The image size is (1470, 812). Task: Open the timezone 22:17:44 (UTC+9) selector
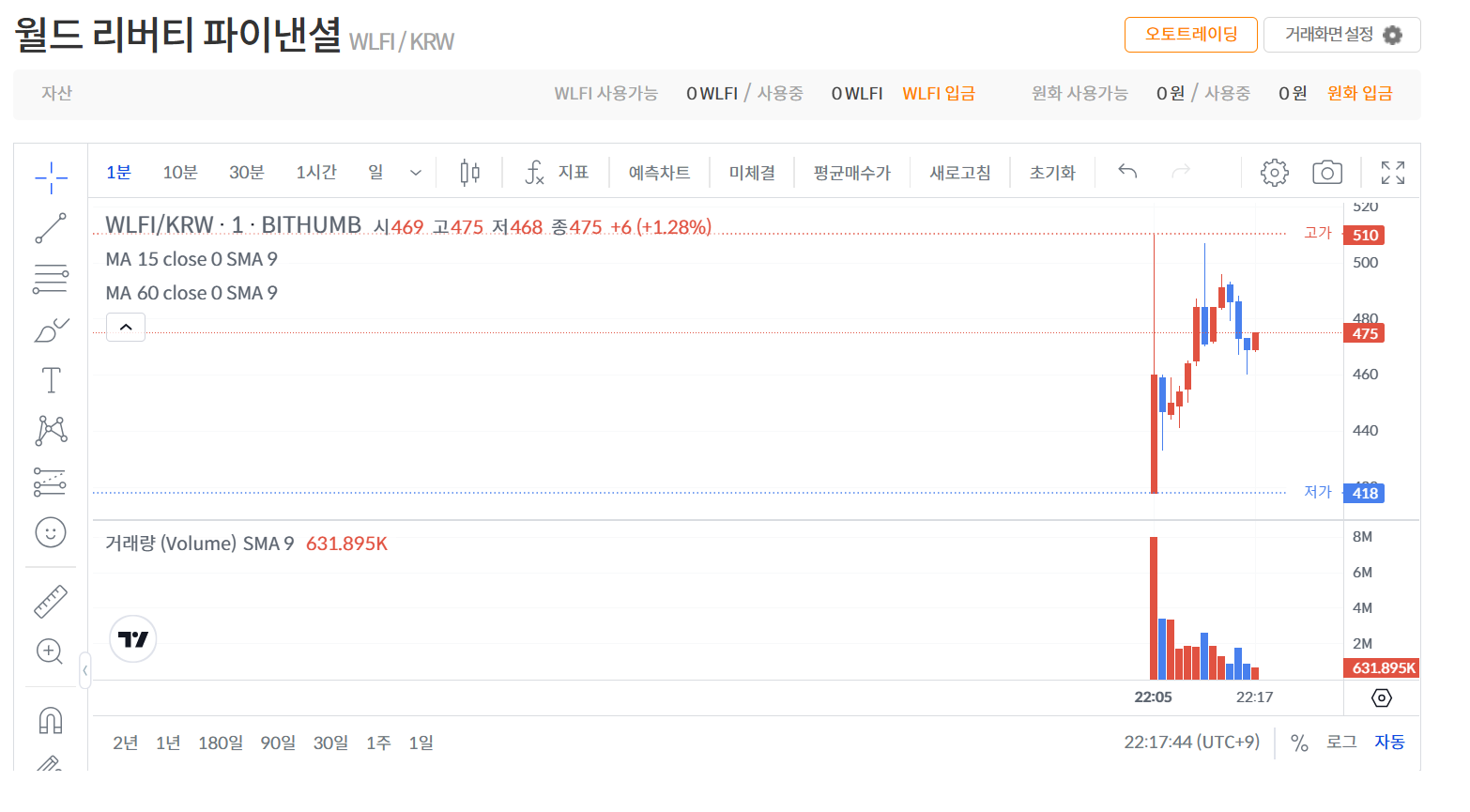click(1192, 743)
